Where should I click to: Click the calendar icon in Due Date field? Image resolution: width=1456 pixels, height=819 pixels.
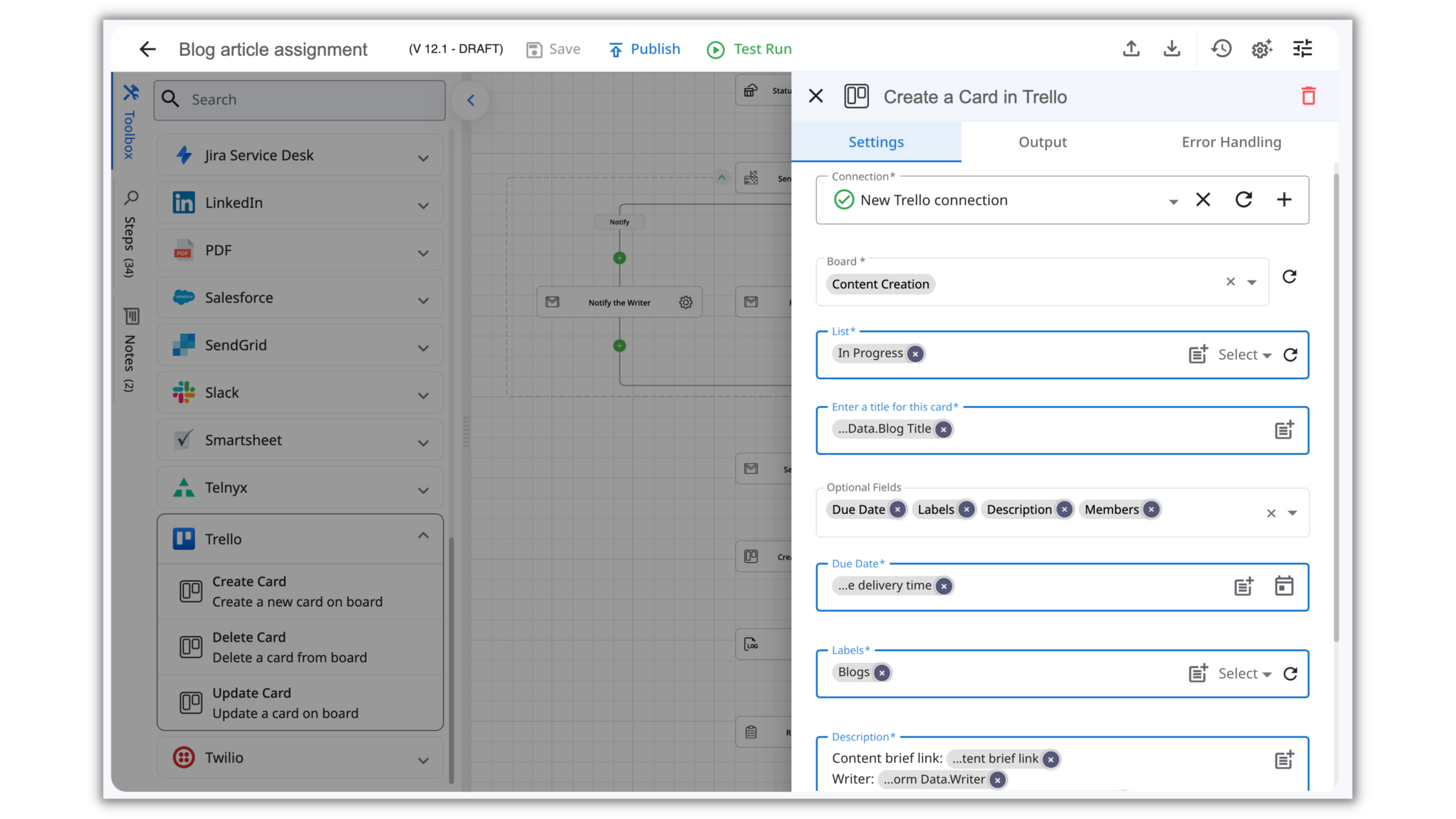(1284, 586)
